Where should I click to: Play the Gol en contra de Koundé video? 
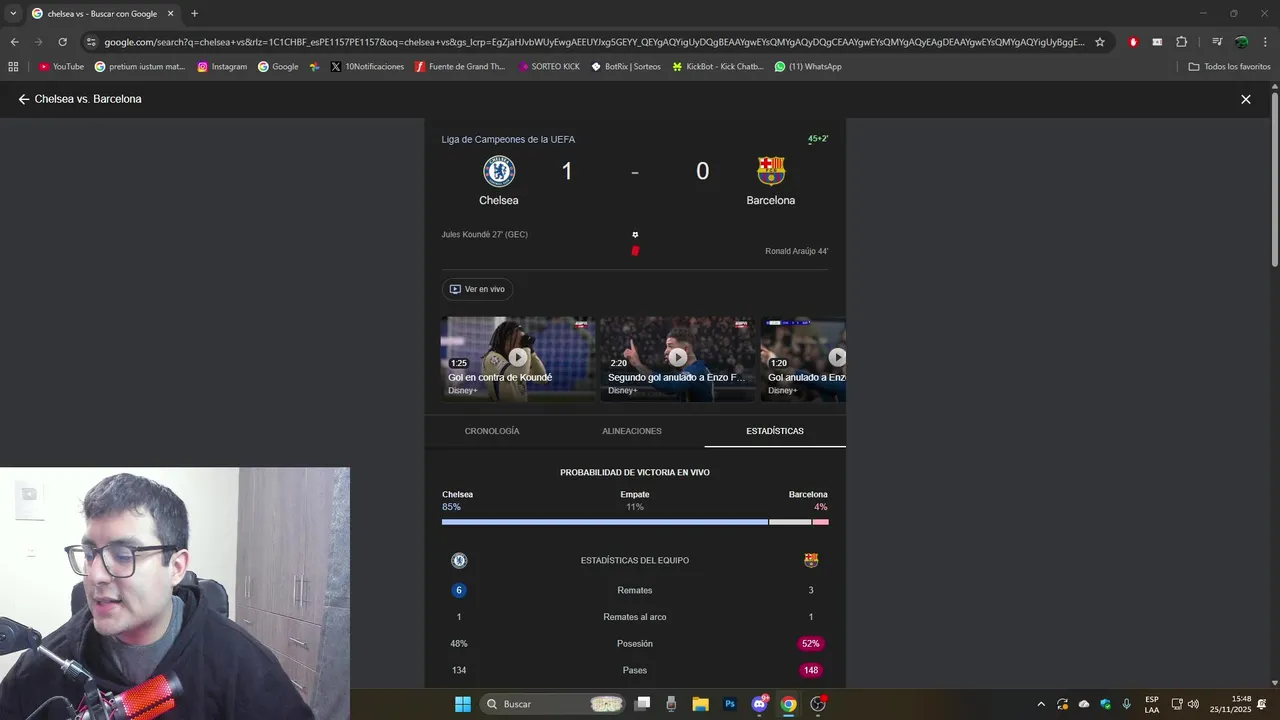518,358
